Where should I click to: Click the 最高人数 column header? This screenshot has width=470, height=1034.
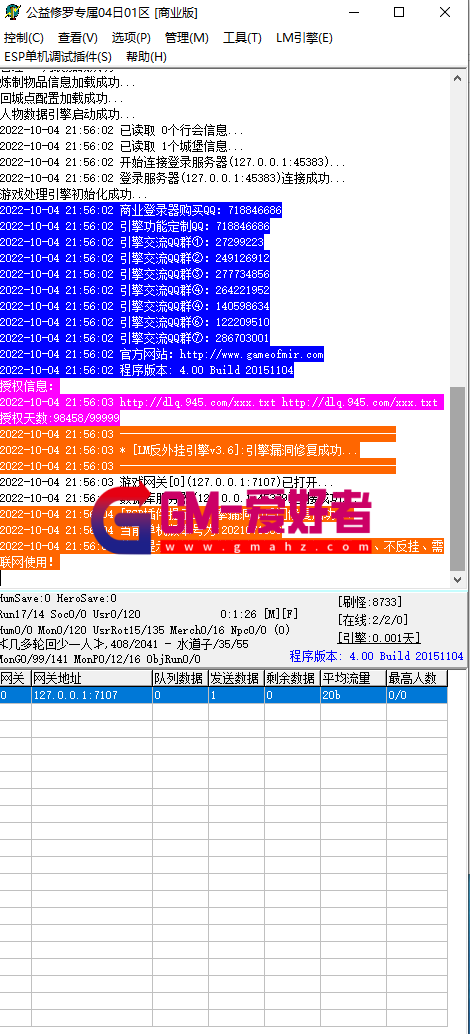pos(417,678)
